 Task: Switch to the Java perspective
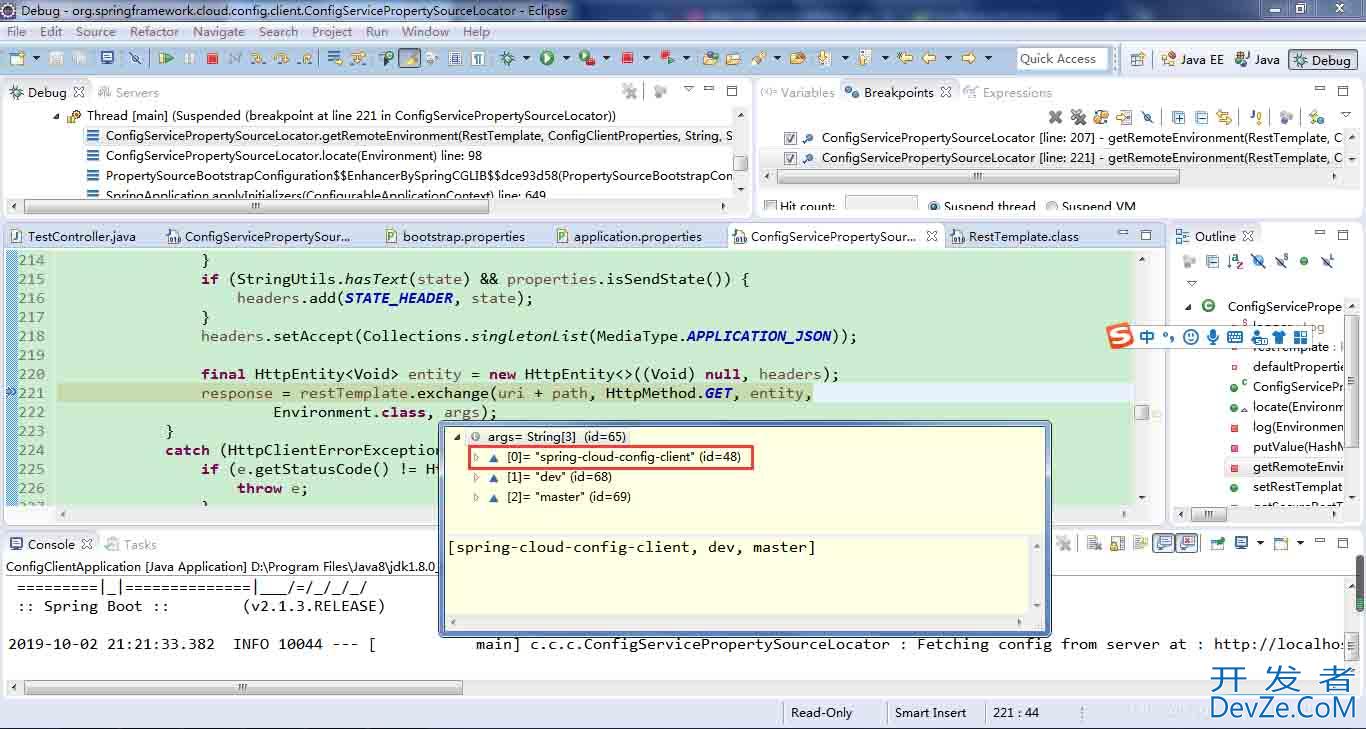1257,59
